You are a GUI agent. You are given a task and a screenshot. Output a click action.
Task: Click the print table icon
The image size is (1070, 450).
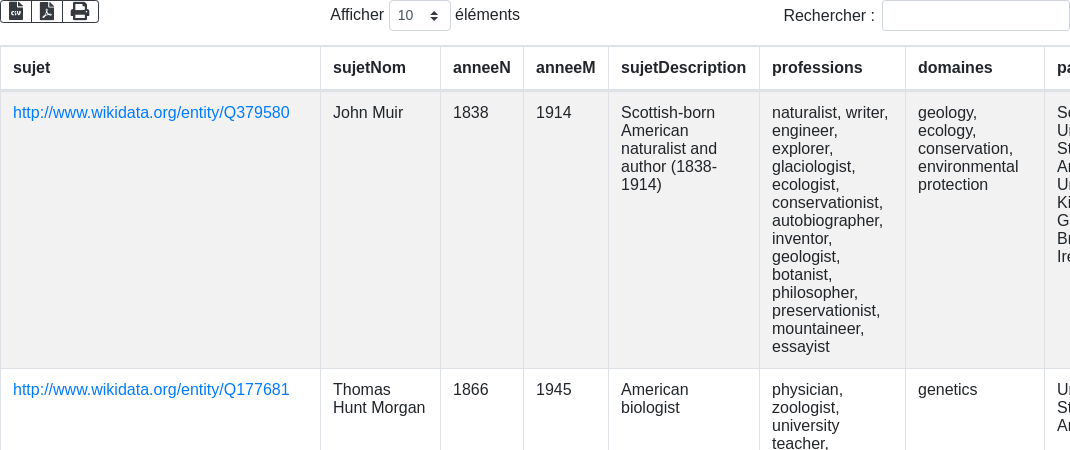[80, 11]
